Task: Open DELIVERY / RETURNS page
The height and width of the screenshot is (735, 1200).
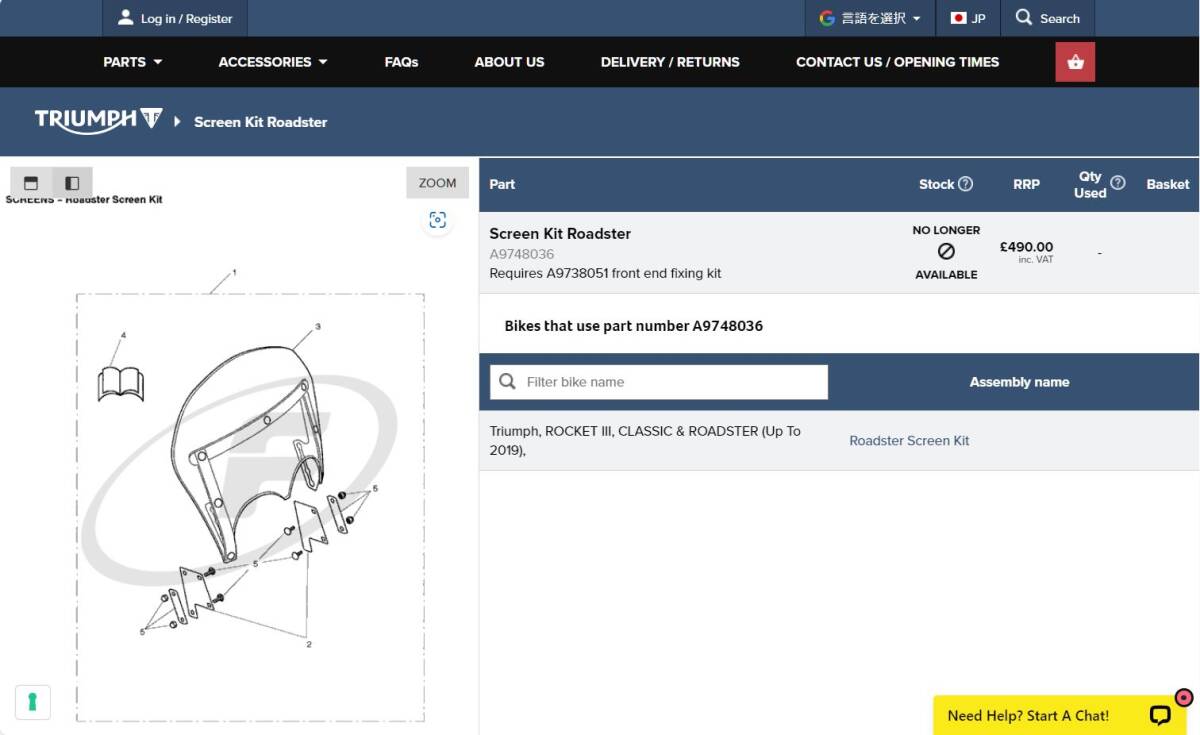Action: click(x=670, y=62)
